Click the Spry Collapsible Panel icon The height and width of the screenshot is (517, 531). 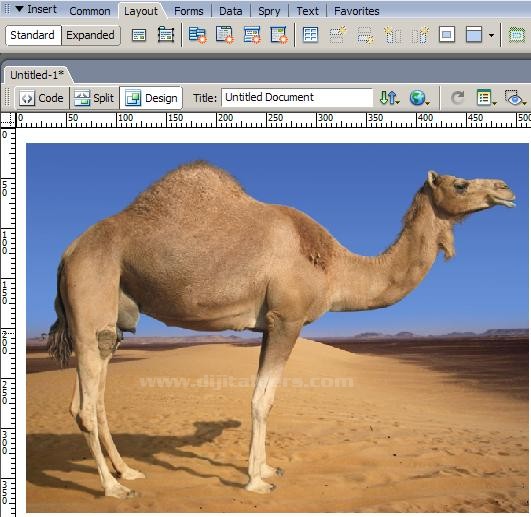[279, 35]
